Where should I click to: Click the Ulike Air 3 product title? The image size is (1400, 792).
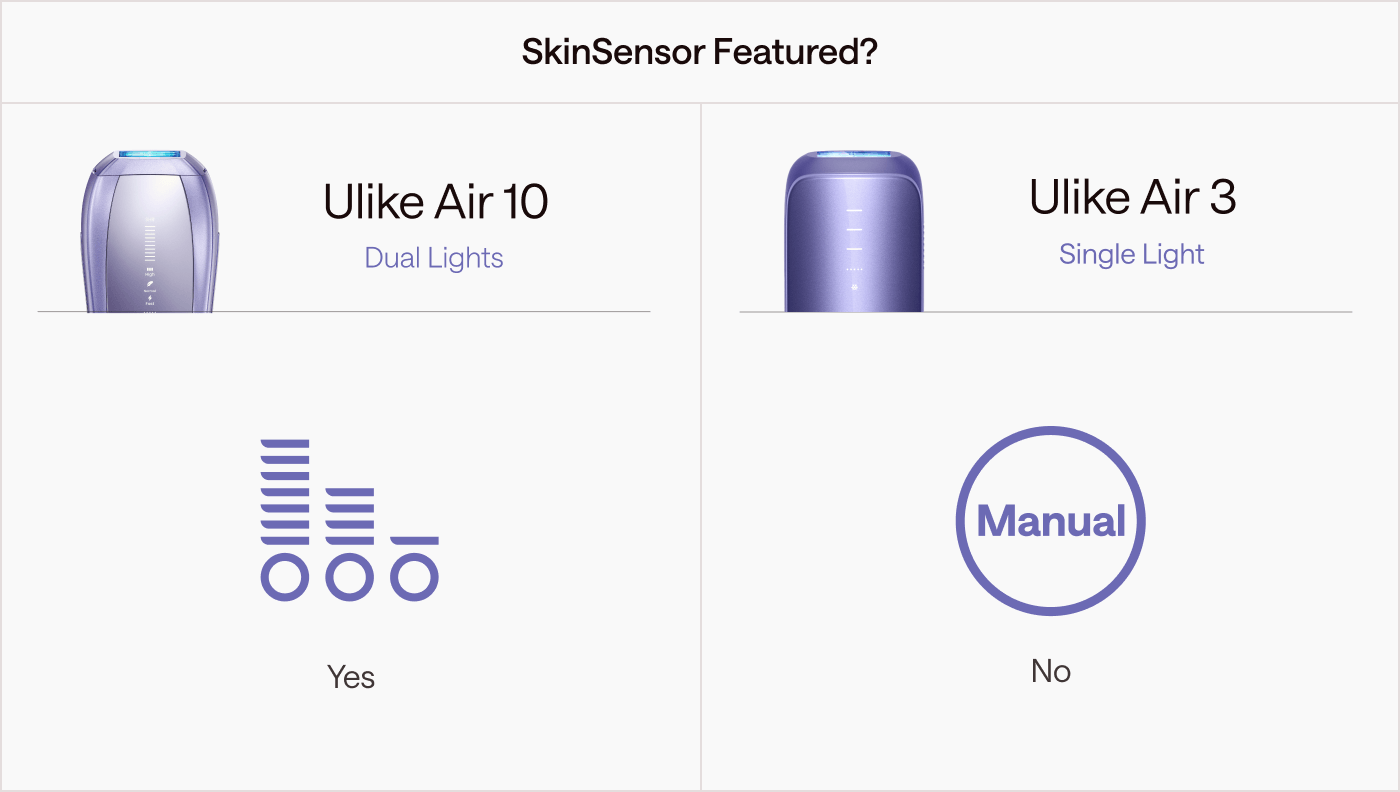click(x=1133, y=198)
